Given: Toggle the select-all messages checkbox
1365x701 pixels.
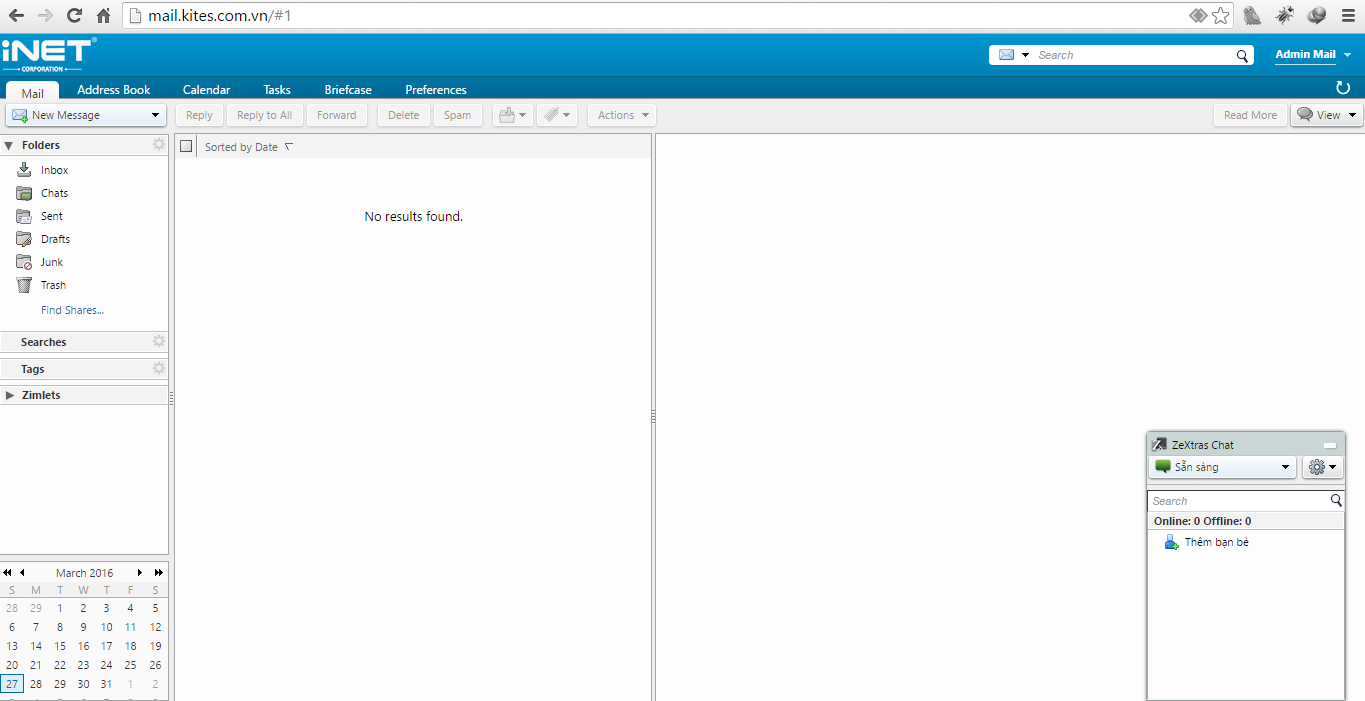Looking at the screenshot, I should [186, 147].
